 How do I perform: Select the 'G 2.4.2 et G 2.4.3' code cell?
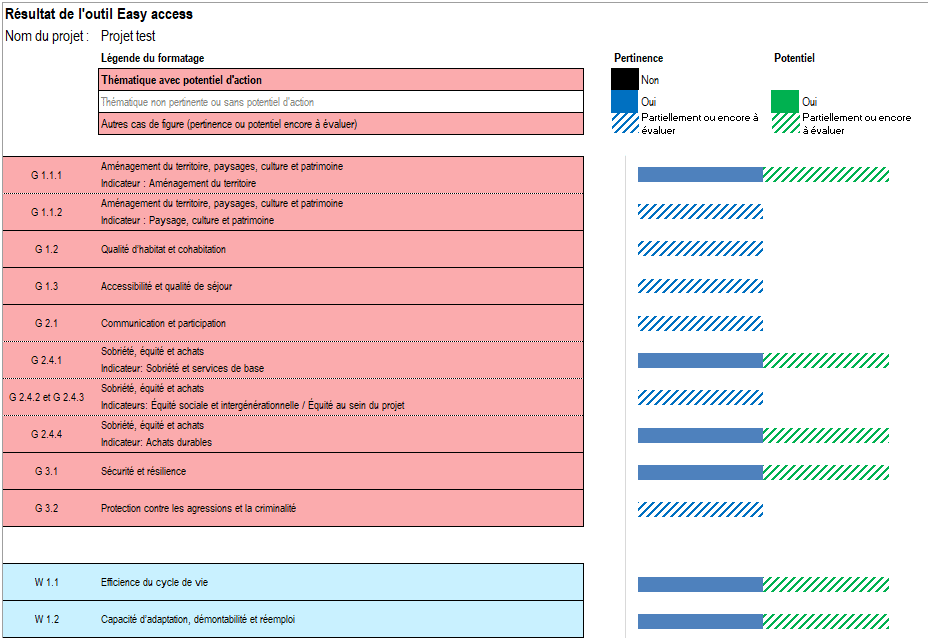pos(47,397)
